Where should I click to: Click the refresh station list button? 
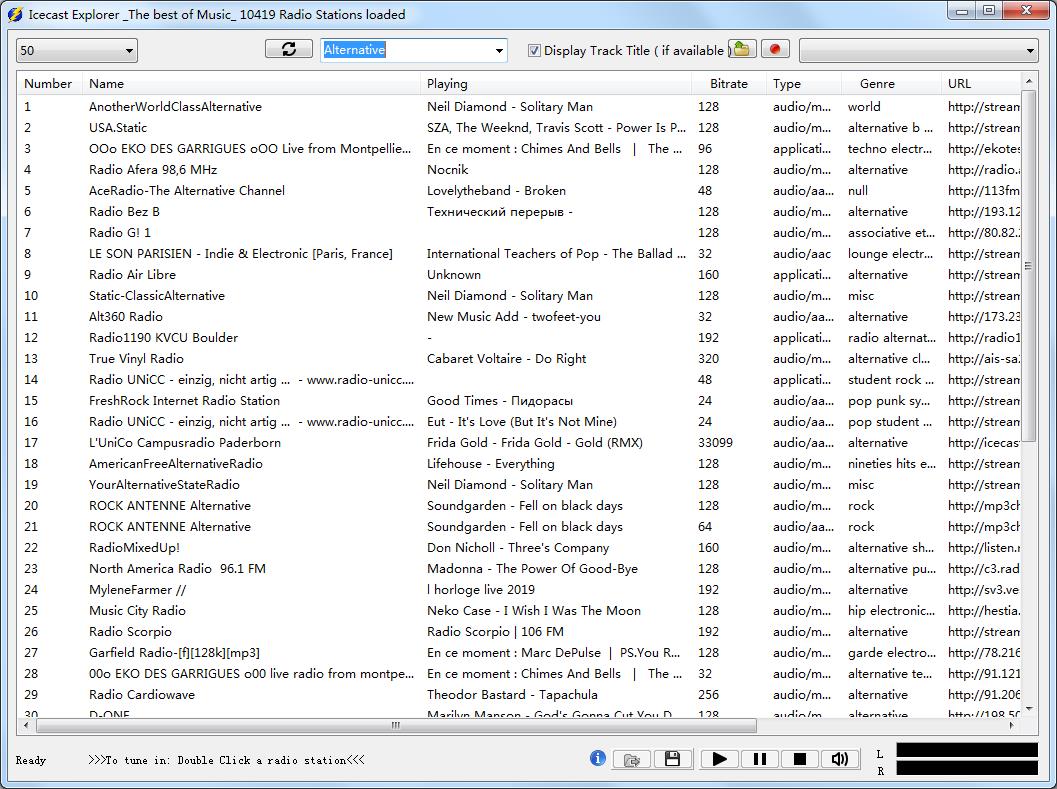coord(288,49)
